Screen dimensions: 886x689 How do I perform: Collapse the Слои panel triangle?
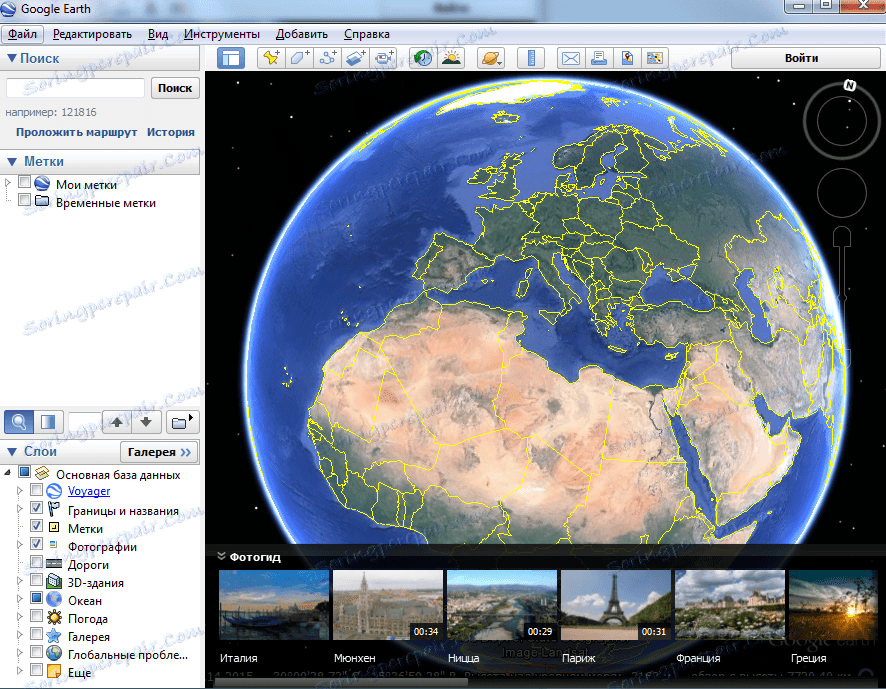tap(11, 452)
